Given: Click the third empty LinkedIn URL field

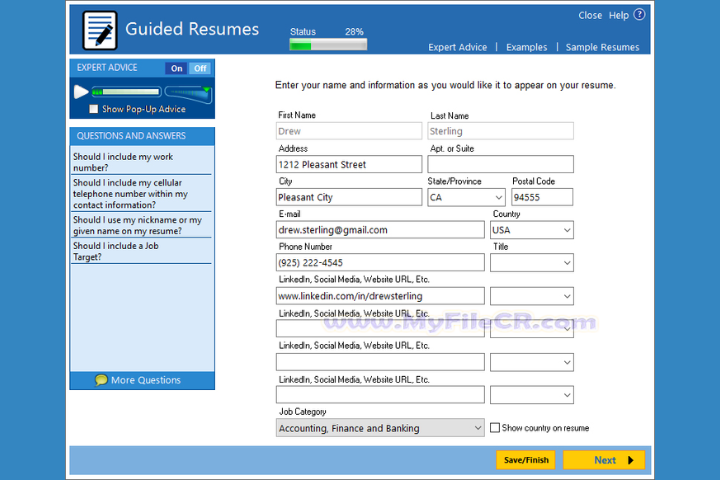Looking at the screenshot, I should click(380, 362).
